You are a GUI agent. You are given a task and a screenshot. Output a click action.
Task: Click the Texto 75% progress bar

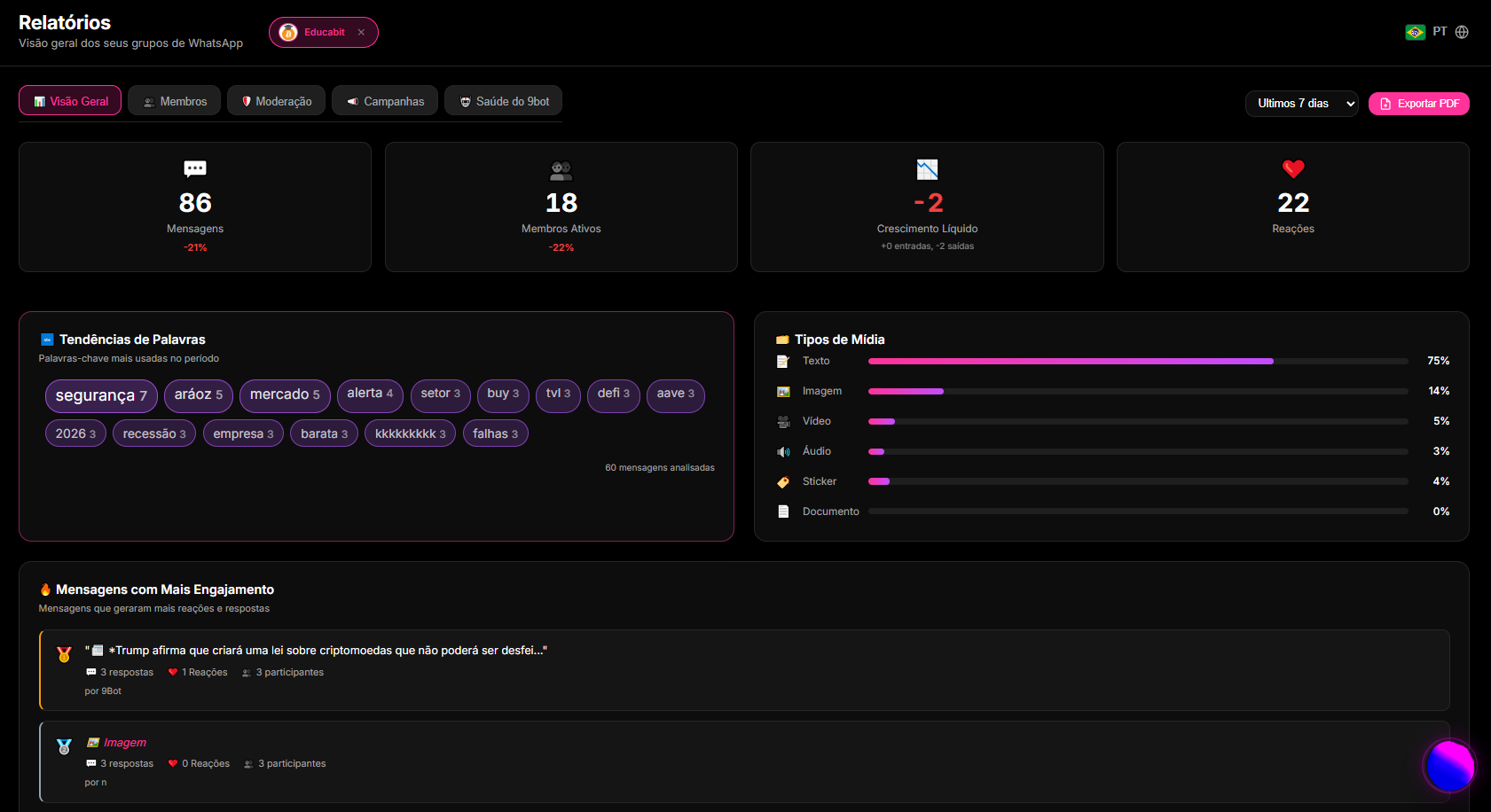[x=1138, y=362]
